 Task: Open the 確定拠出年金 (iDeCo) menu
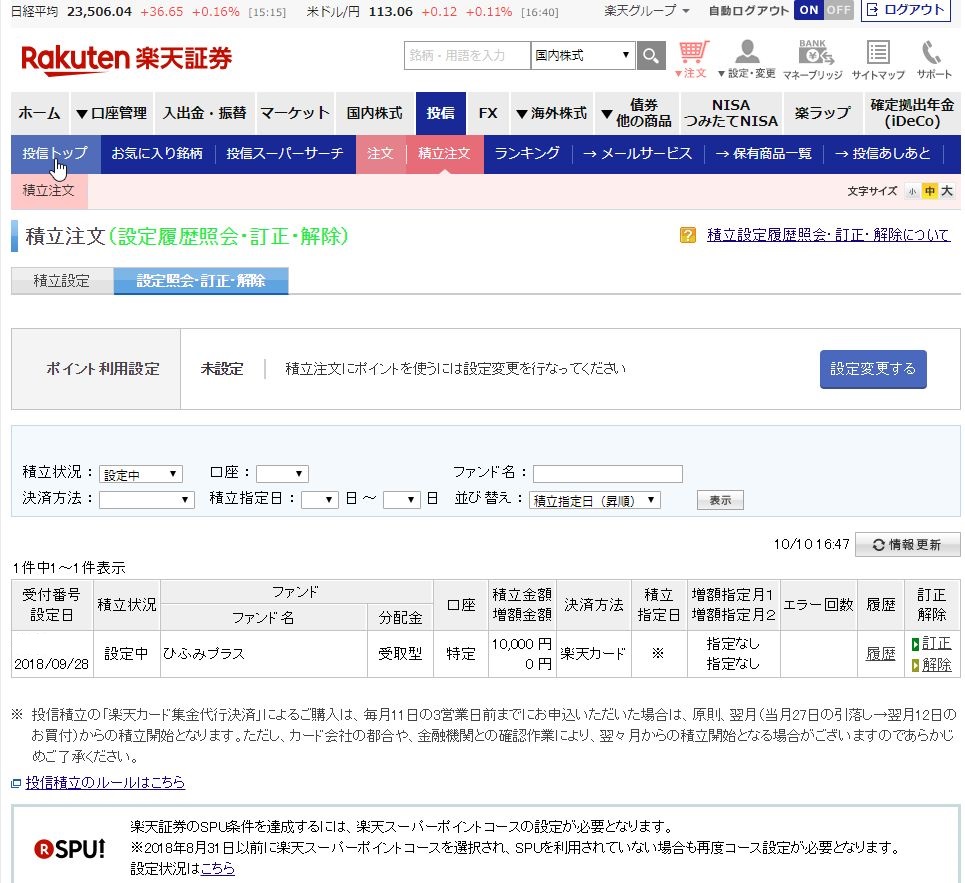click(x=912, y=113)
